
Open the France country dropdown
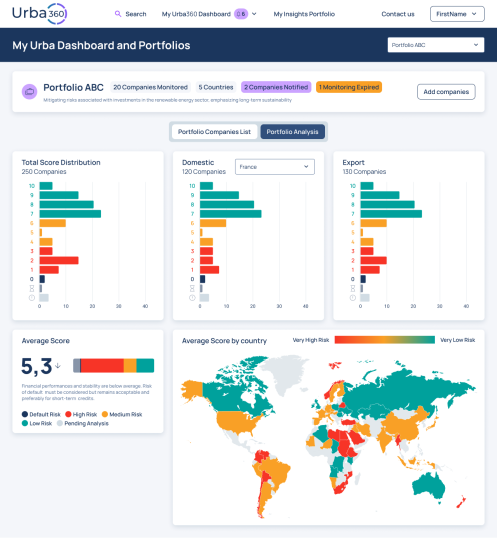coord(275,167)
